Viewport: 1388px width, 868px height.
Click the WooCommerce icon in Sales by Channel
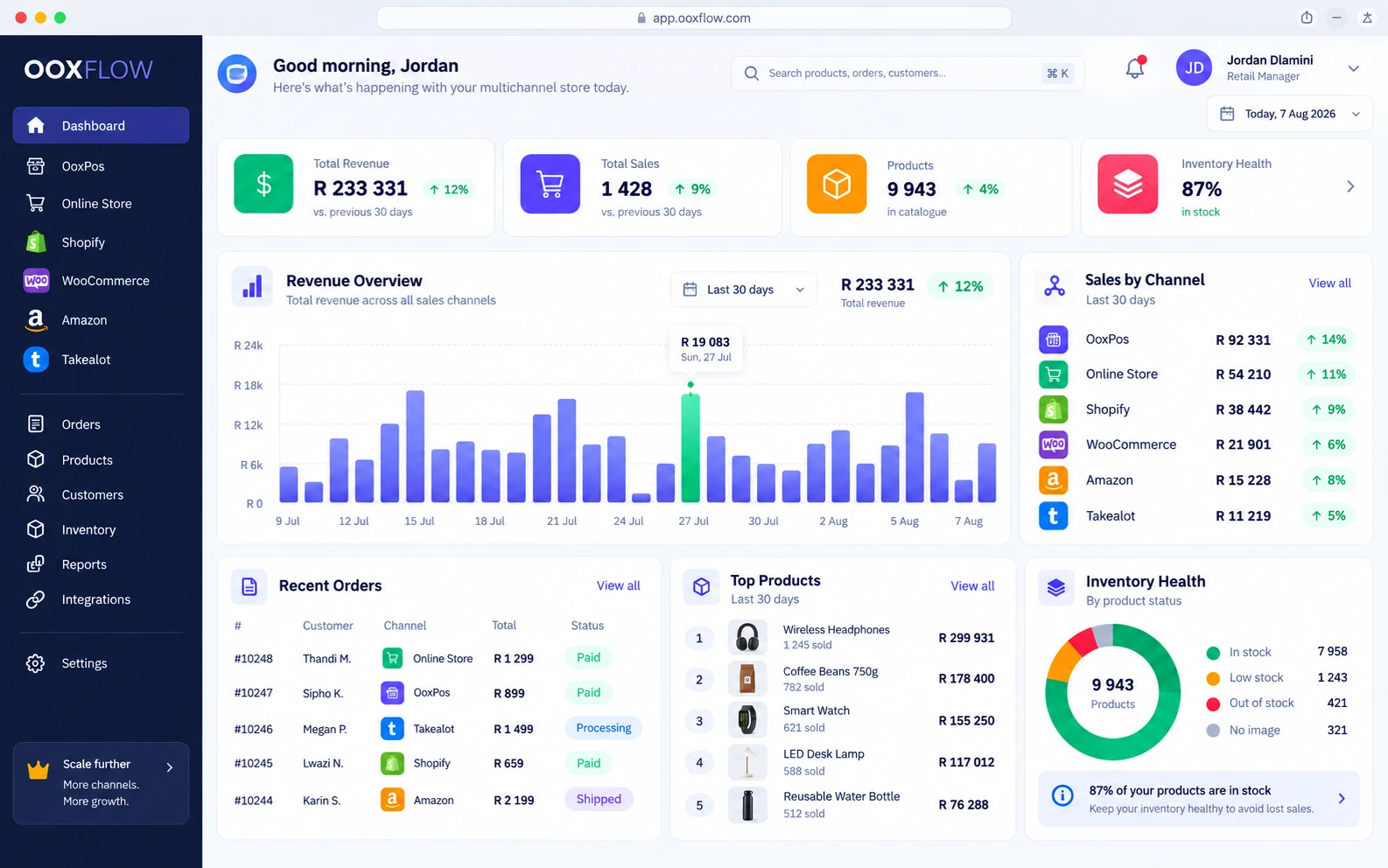click(x=1054, y=444)
